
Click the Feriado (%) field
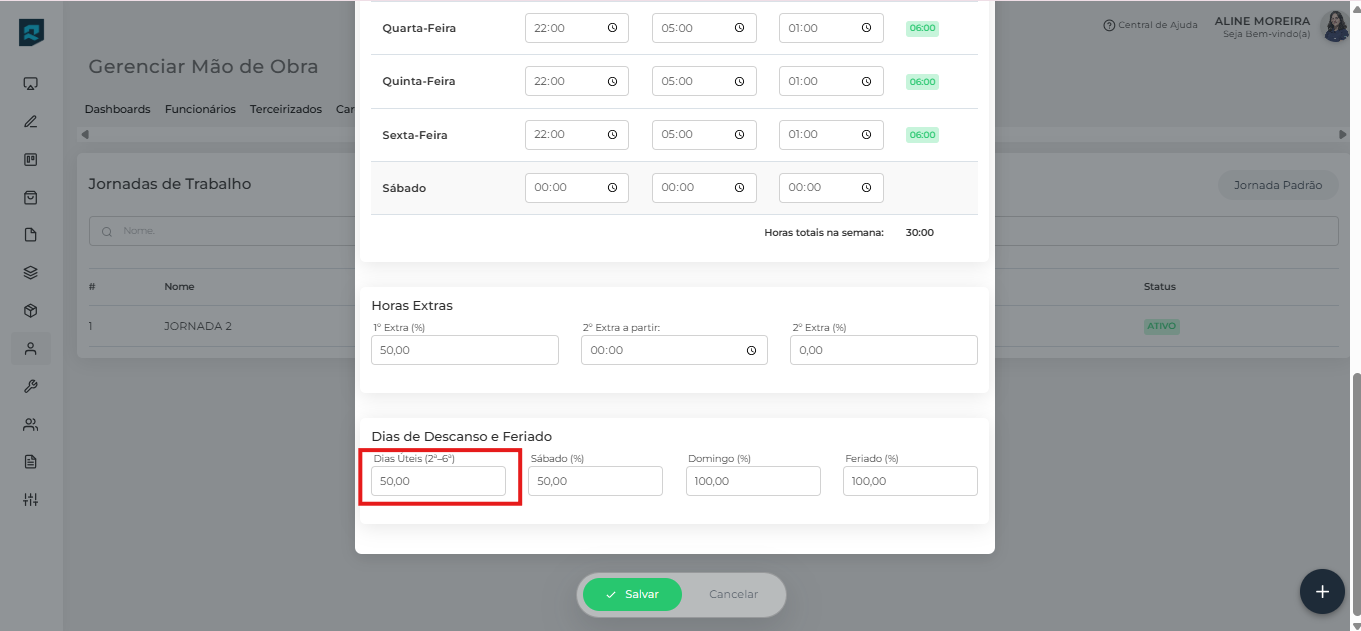coord(909,481)
